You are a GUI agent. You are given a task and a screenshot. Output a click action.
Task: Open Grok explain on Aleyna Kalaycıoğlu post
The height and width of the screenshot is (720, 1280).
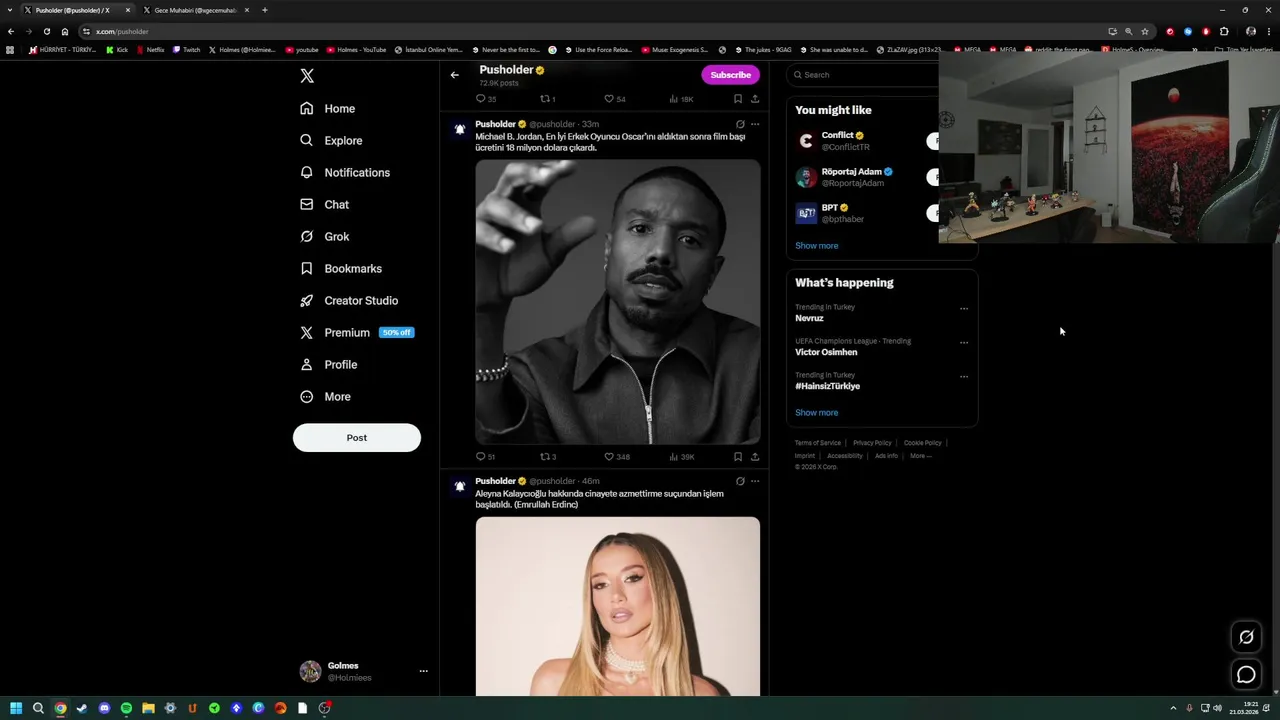tap(740, 481)
